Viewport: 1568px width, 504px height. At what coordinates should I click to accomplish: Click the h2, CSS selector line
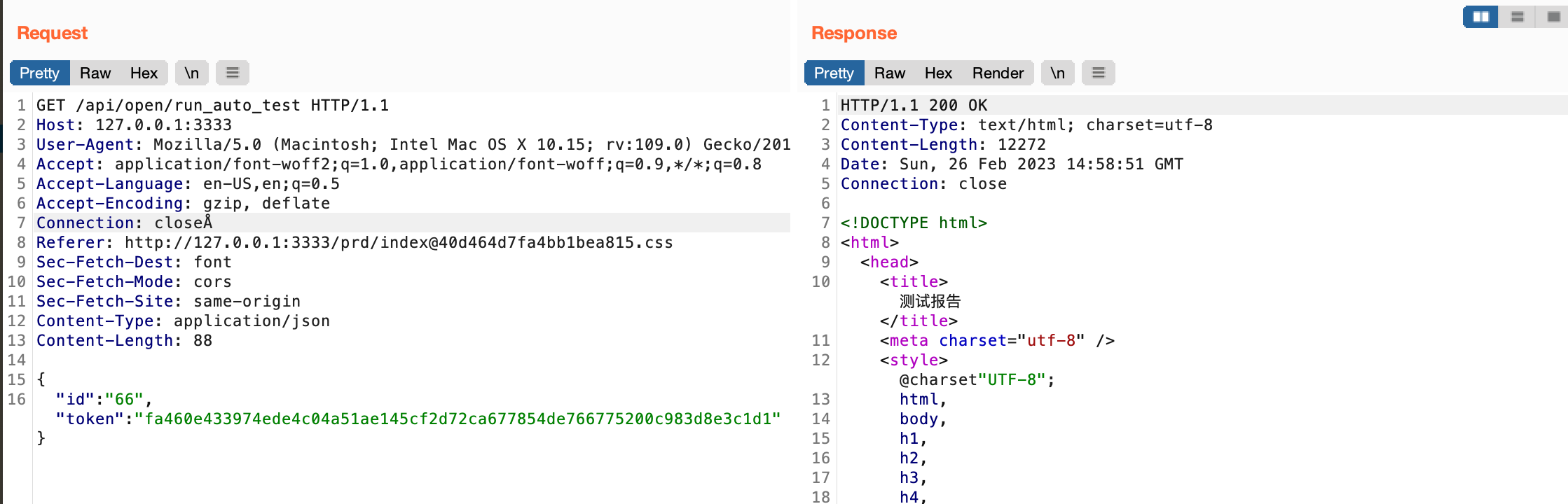coord(913,458)
